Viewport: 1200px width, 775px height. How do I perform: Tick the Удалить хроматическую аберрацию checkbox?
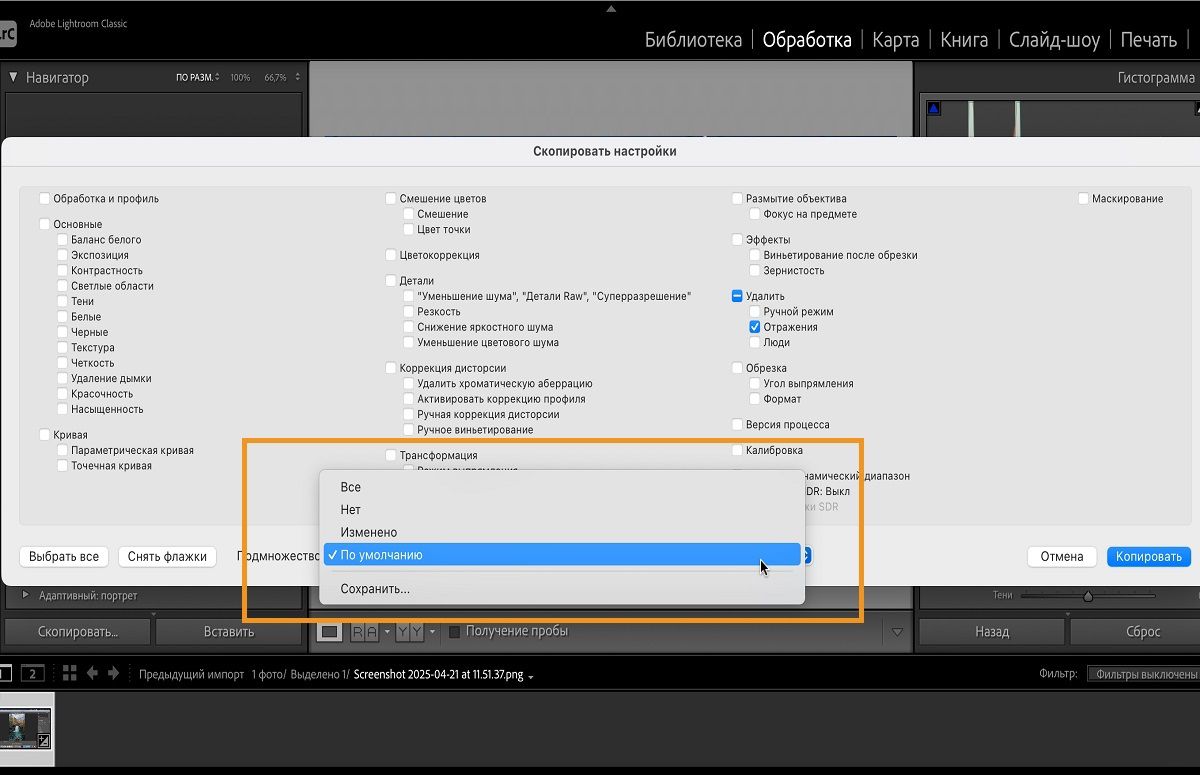[x=409, y=383]
